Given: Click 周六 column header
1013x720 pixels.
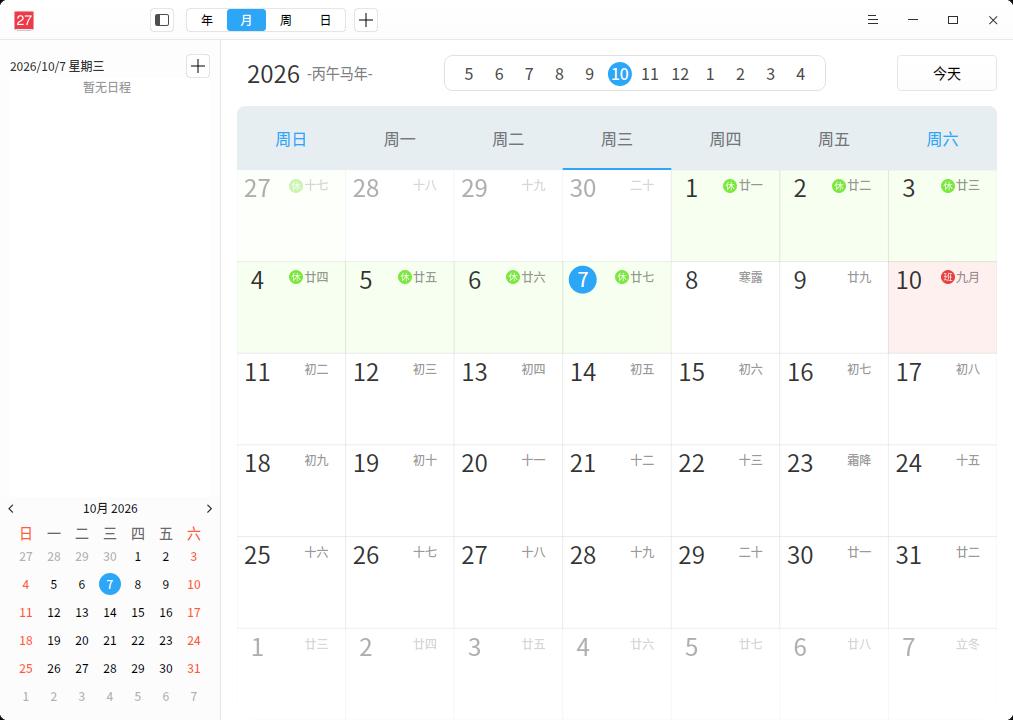Looking at the screenshot, I should pyautogui.click(x=942, y=139).
